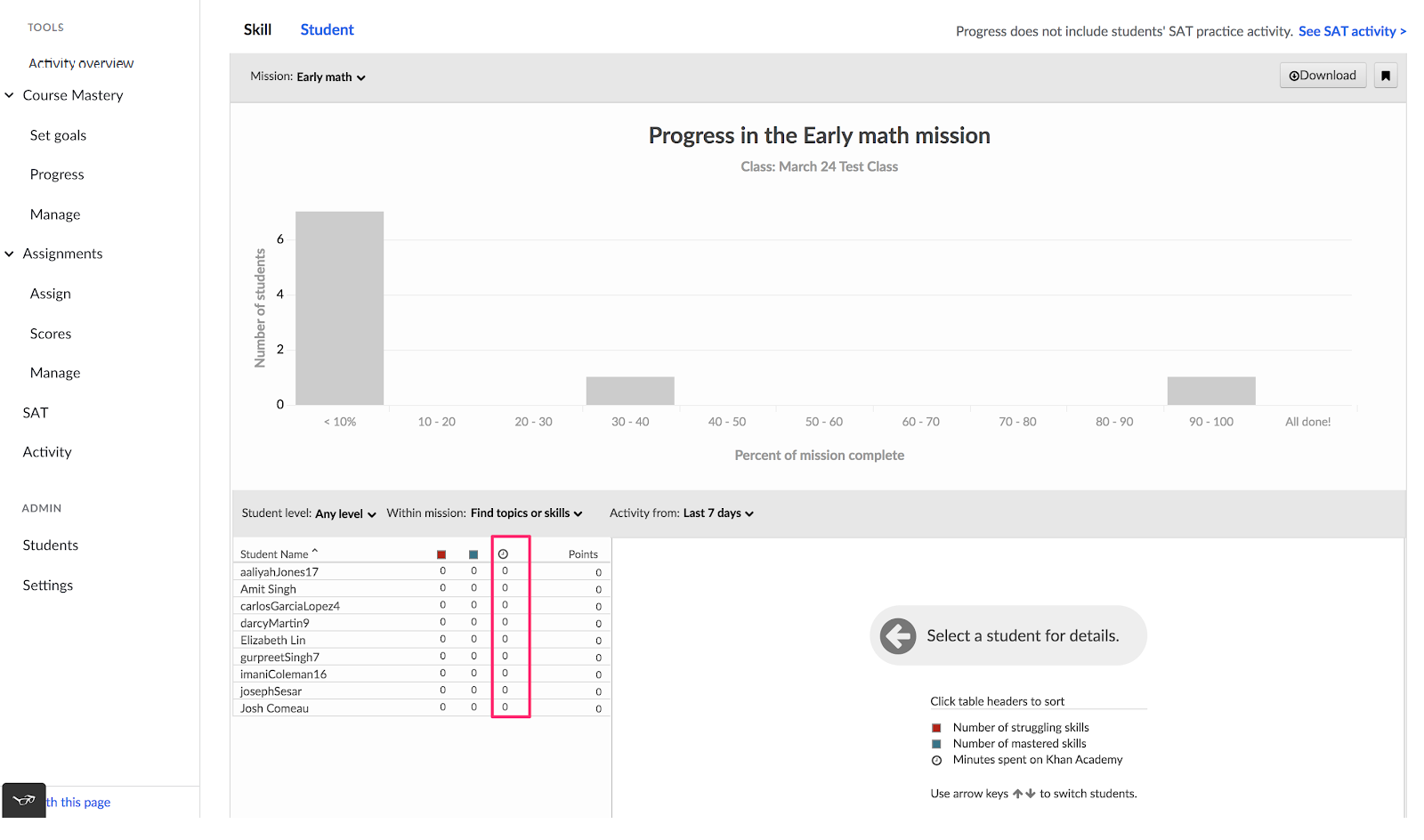
Task: Open the Mission Early math dropdown
Action: coord(330,77)
